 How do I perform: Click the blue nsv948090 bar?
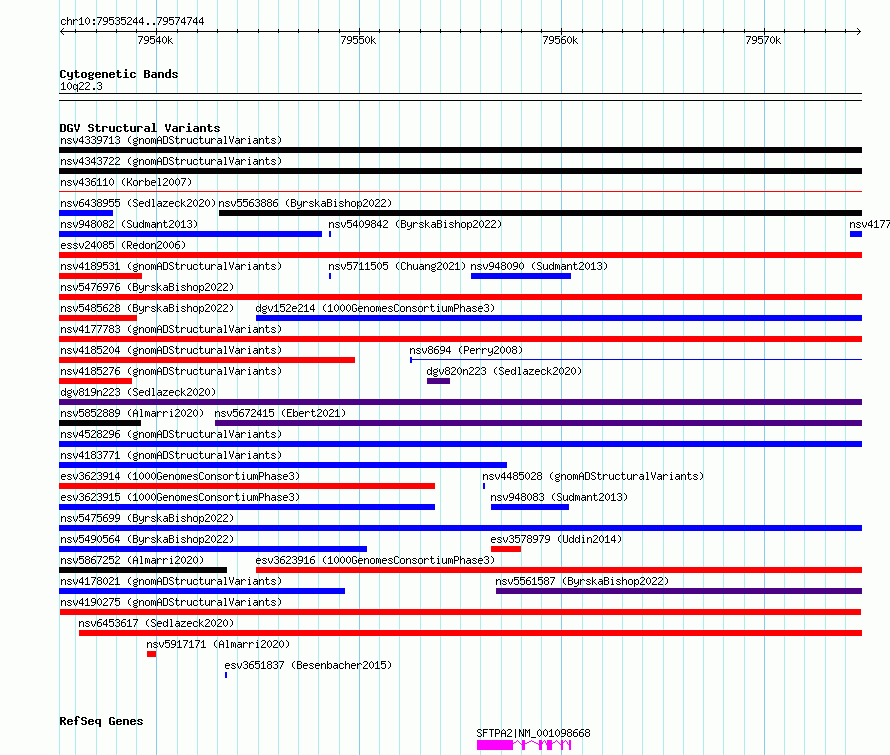[520, 276]
